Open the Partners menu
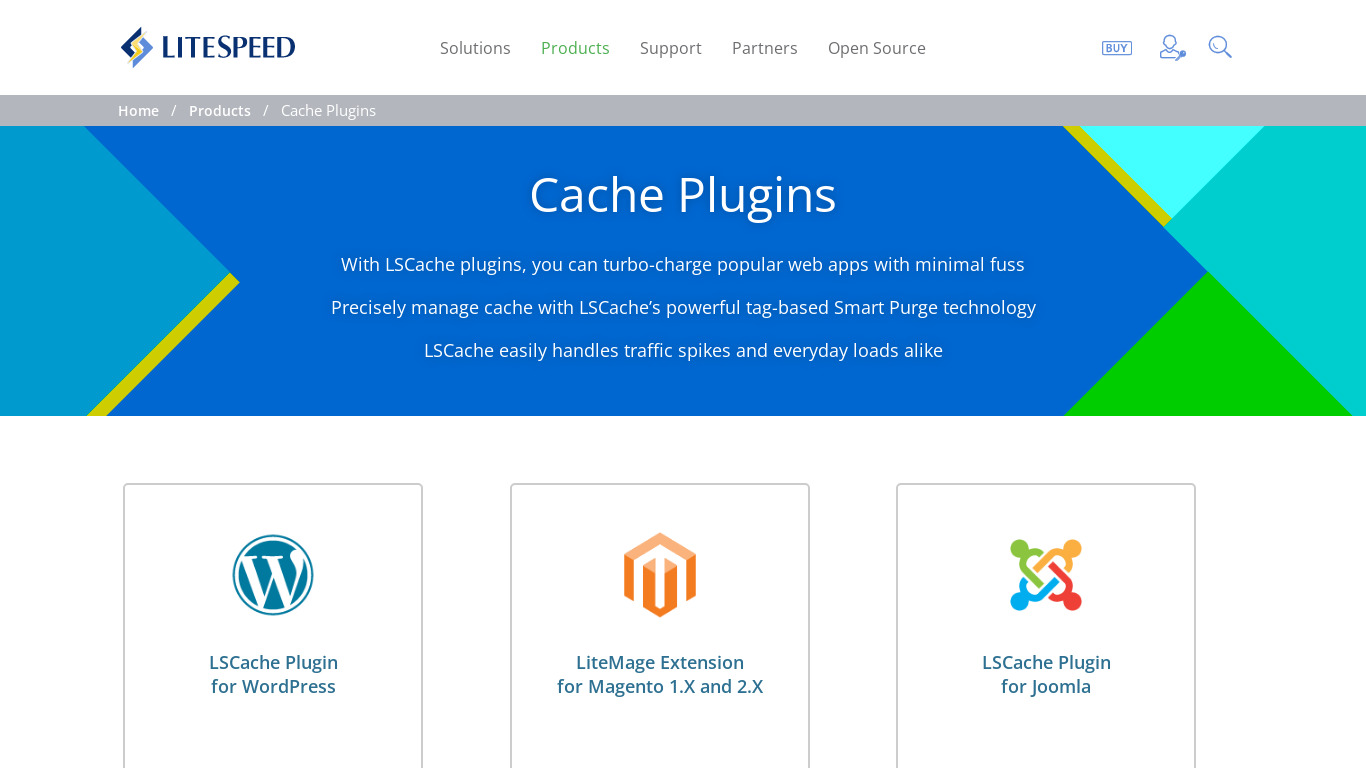The height and width of the screenshot is (768, 1366). click(765, 48)
